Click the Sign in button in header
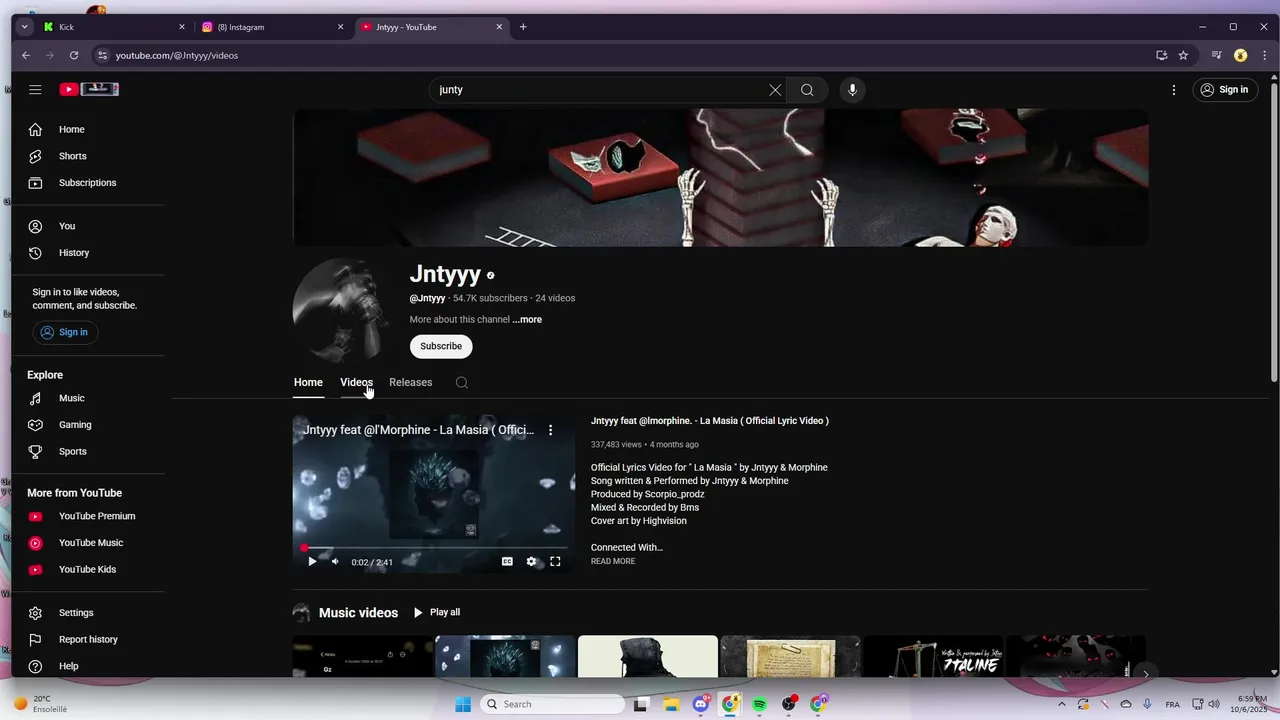The height and width of the screenshot is (720, 1280). tap(1224, 90)
